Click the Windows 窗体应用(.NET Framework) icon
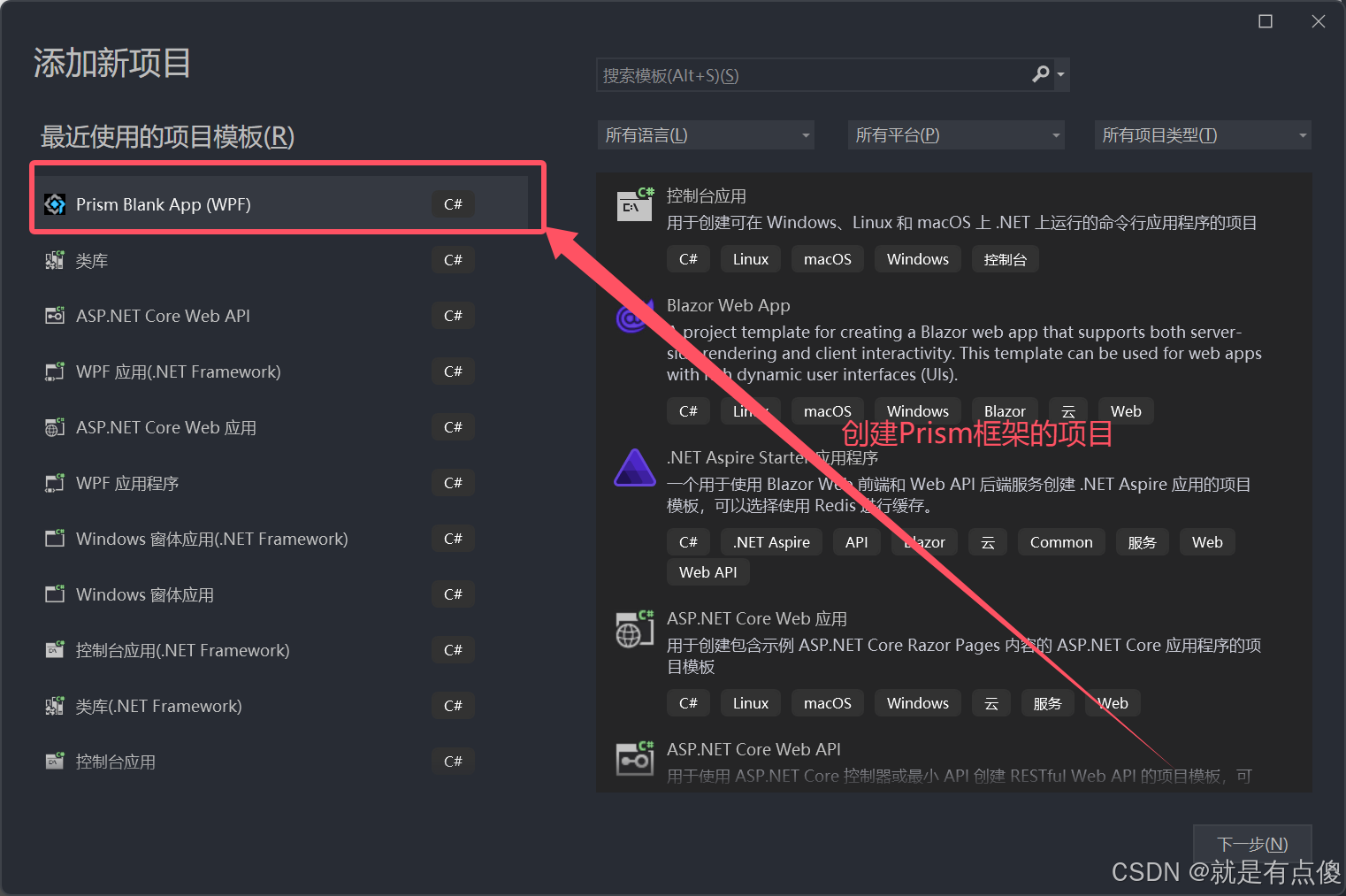 tap(55, 539)
